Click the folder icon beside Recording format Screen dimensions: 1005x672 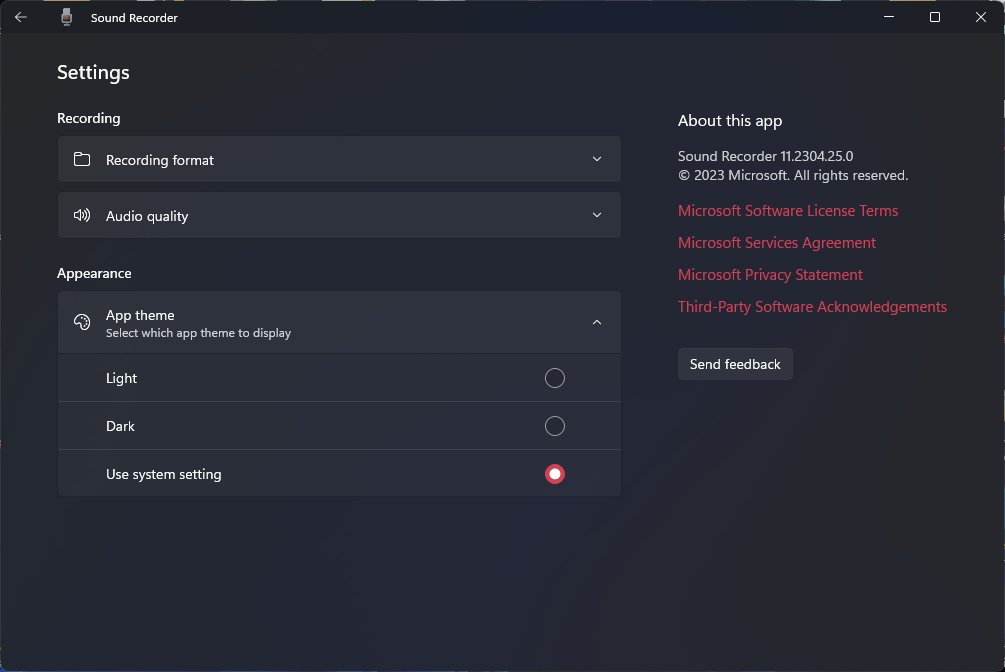click(82, 159)
